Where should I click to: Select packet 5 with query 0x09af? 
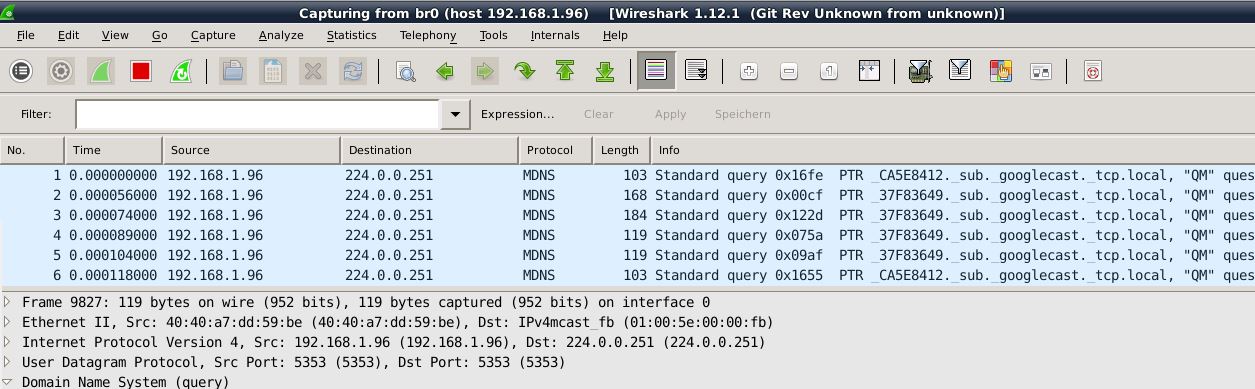(627, 255)
